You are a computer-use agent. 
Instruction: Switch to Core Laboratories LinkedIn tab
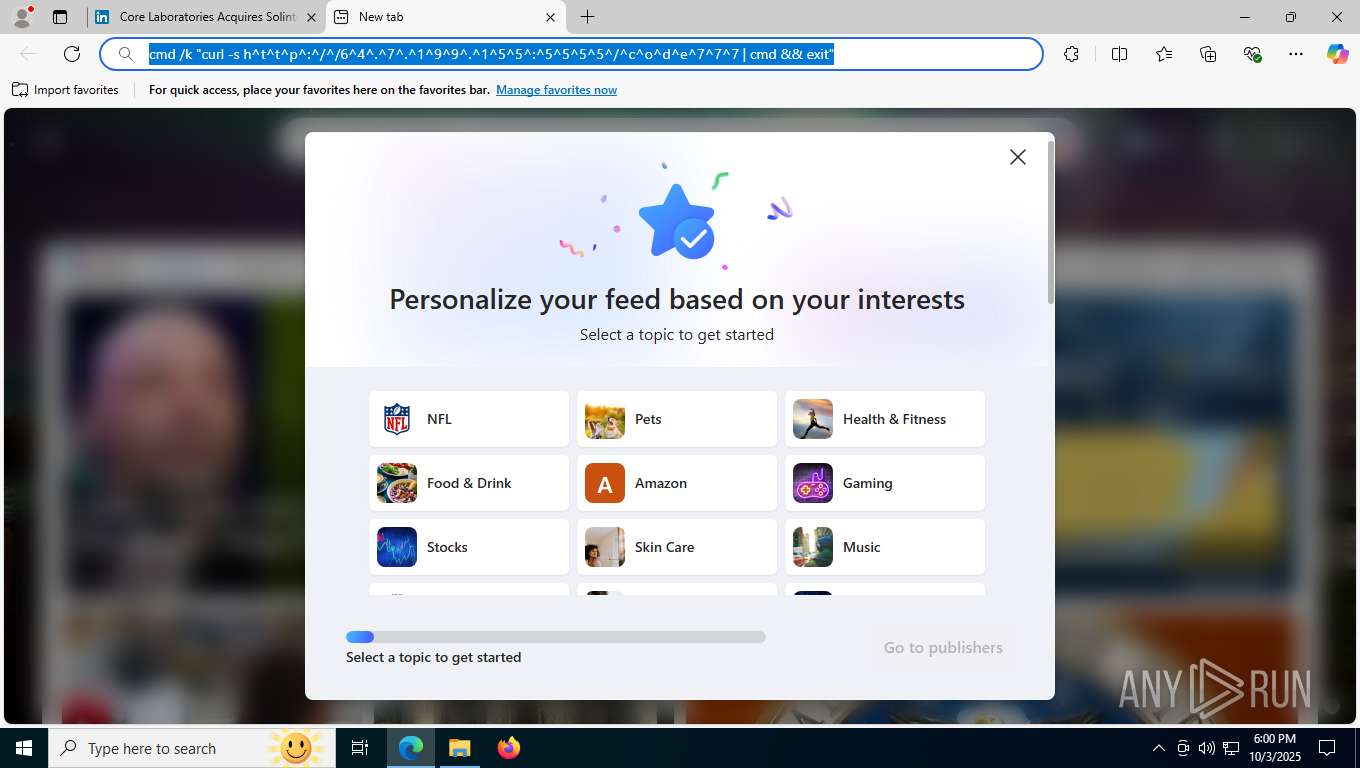(205, 17)
